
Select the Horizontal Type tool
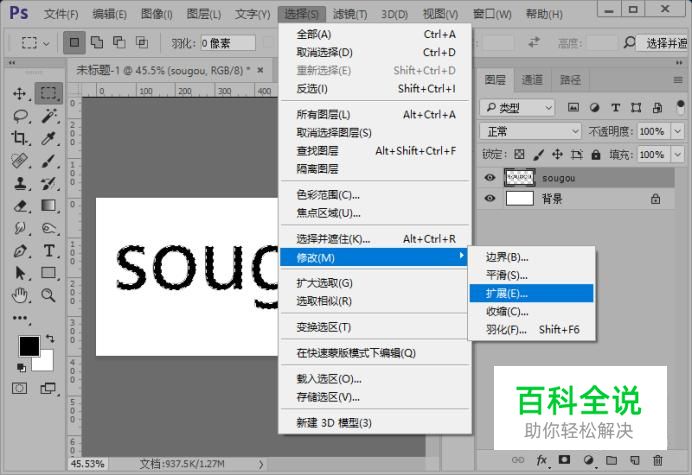[x=49, y=251]
